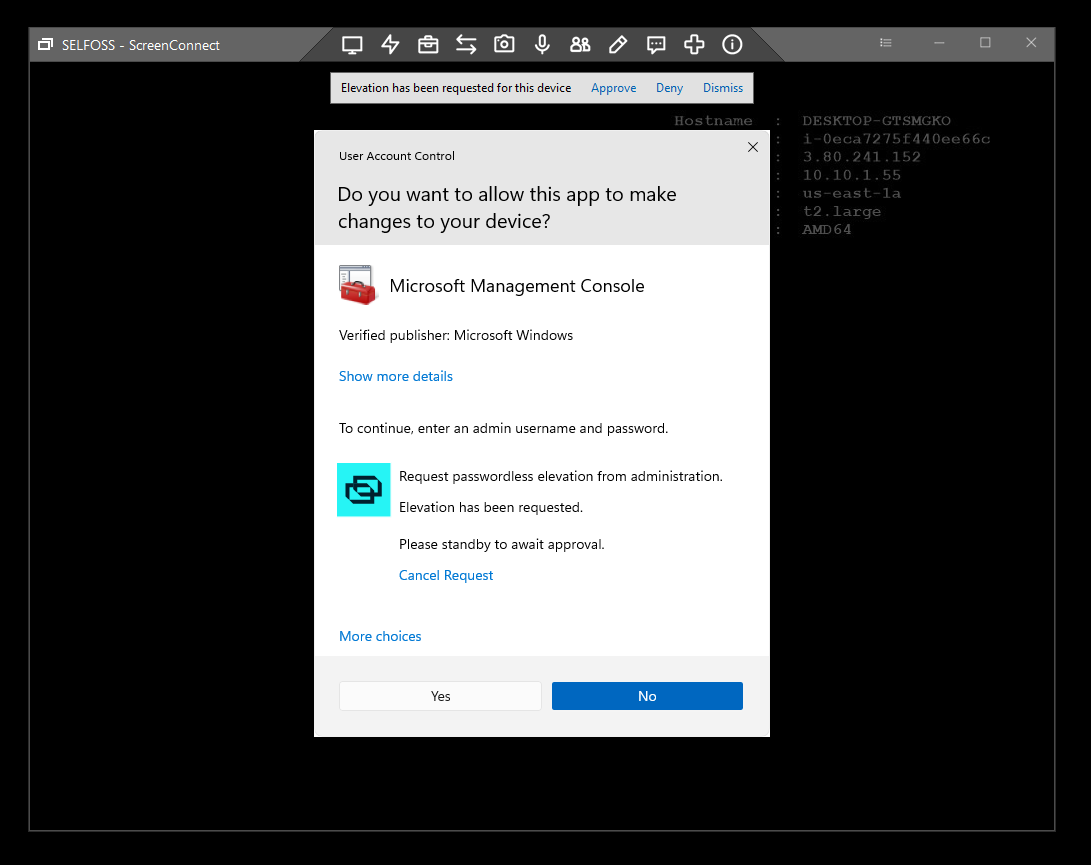Click the lightning bolt Essentials icon

(x=390, y=45)
